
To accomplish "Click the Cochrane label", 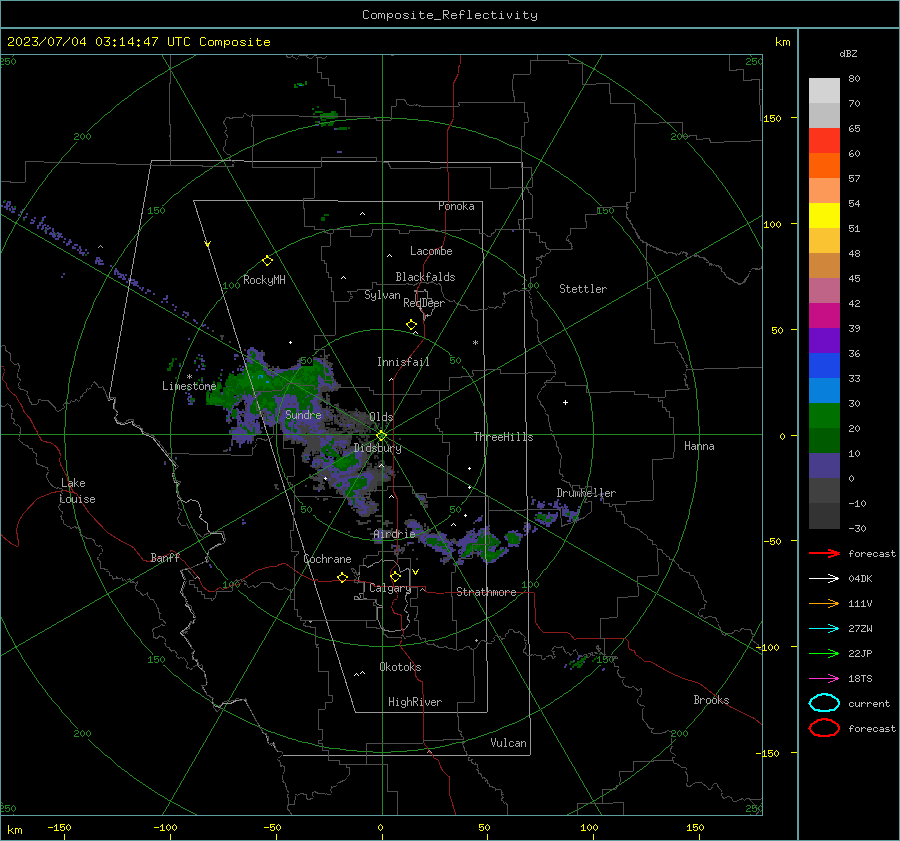I will pos(327,559).
